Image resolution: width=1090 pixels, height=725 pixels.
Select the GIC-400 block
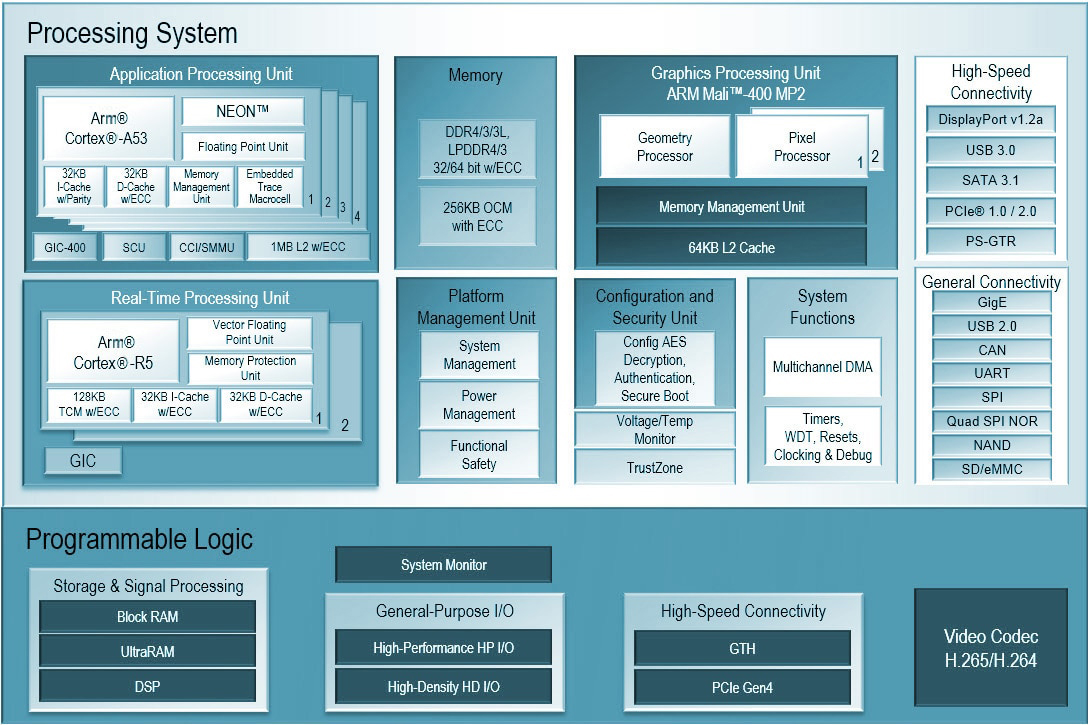point(62,247)
